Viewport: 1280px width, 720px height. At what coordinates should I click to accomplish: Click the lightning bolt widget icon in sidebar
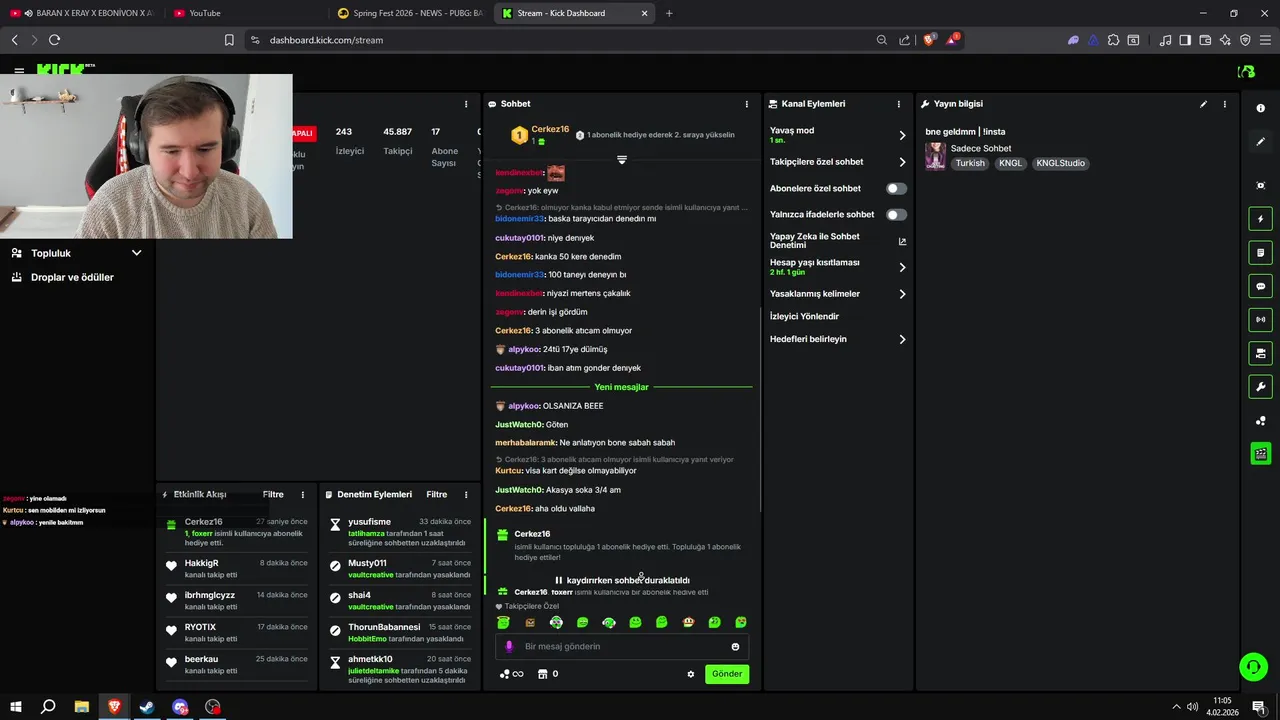pyautogui.click(x=1260, y=219)
